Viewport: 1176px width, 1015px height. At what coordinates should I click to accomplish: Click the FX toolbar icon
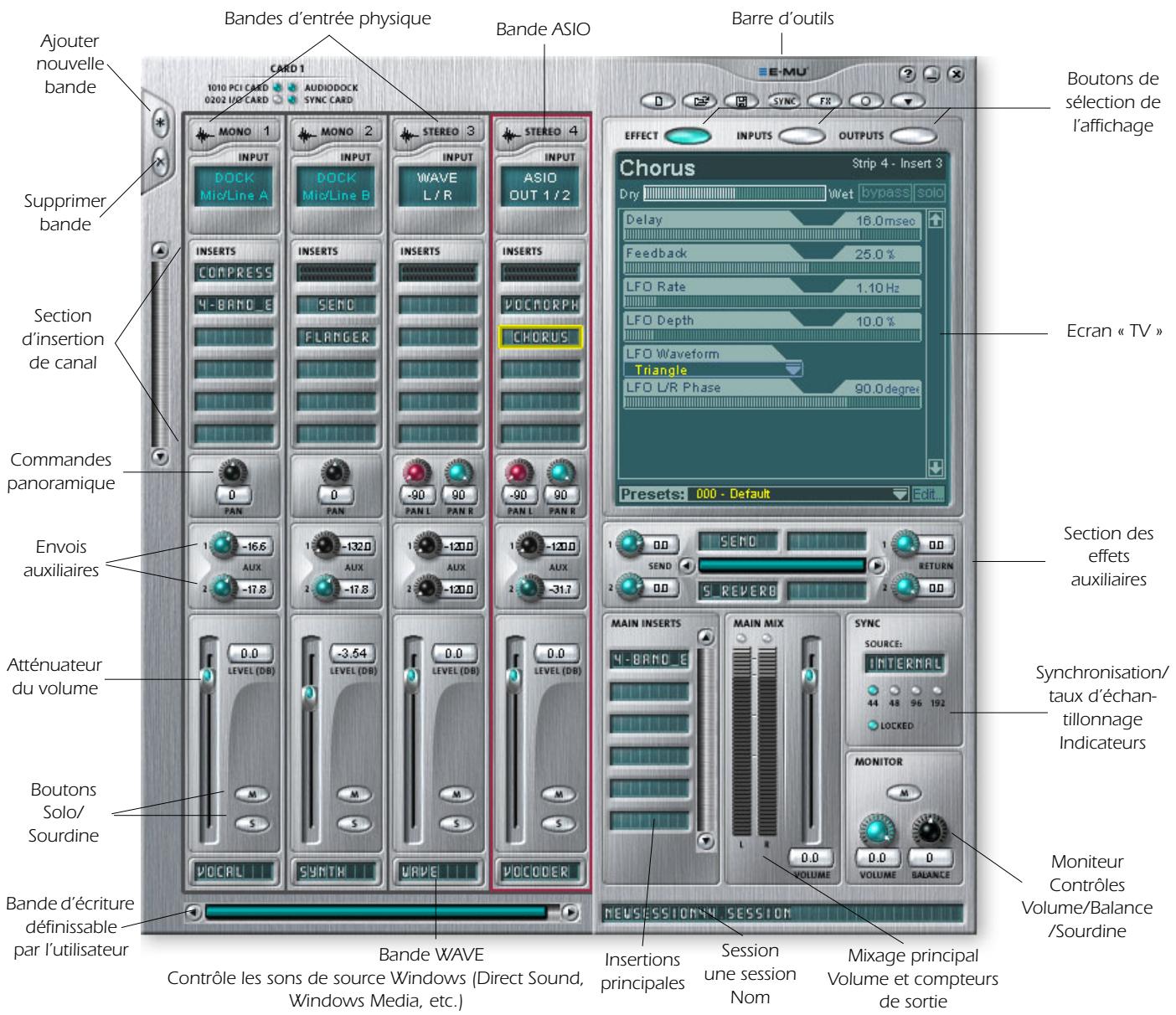coord(824,99)
